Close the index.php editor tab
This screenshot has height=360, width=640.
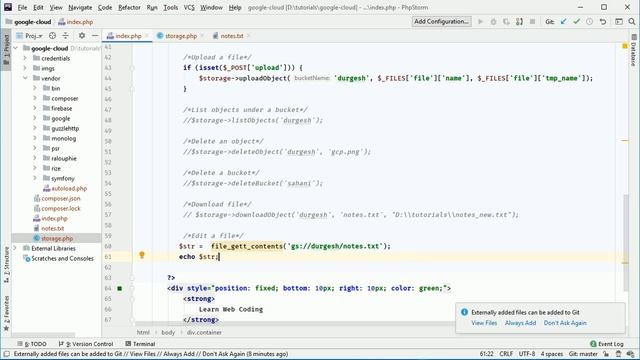[147, 36]
